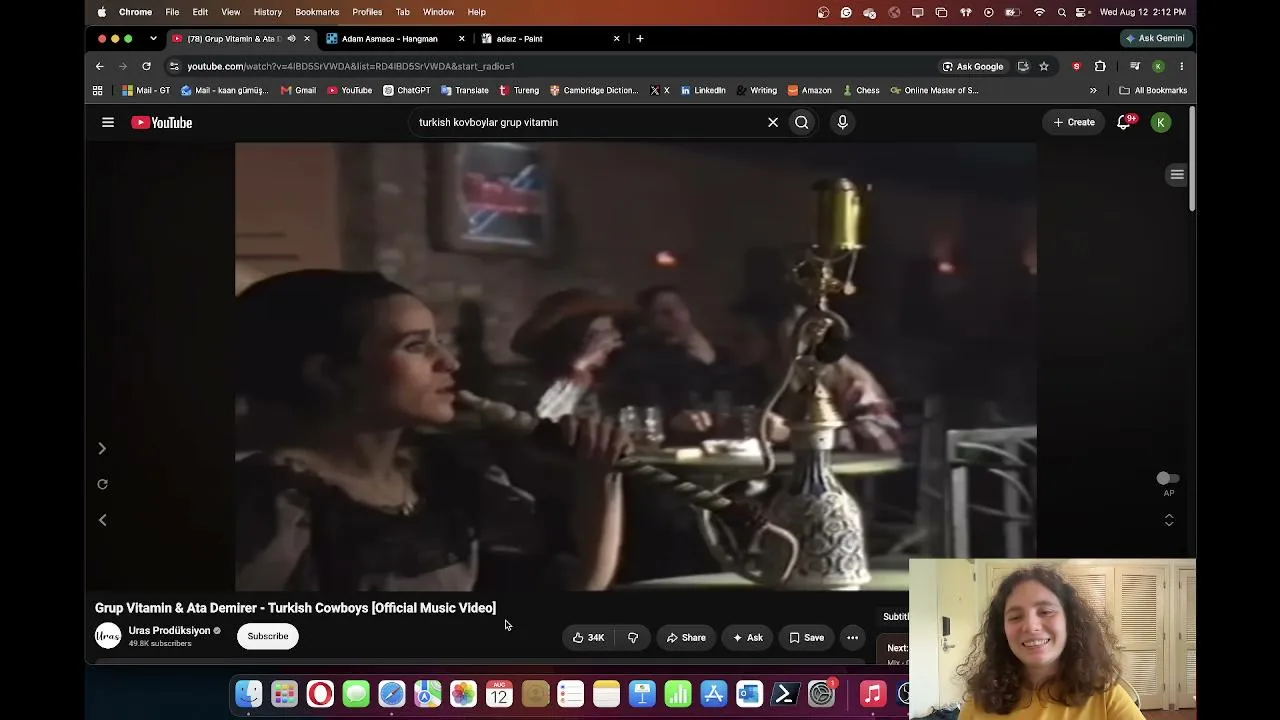Close the Adam Asmaca - Hangman tab
This screenshot has width=1280, height=720.
click(x=461, y=38)
